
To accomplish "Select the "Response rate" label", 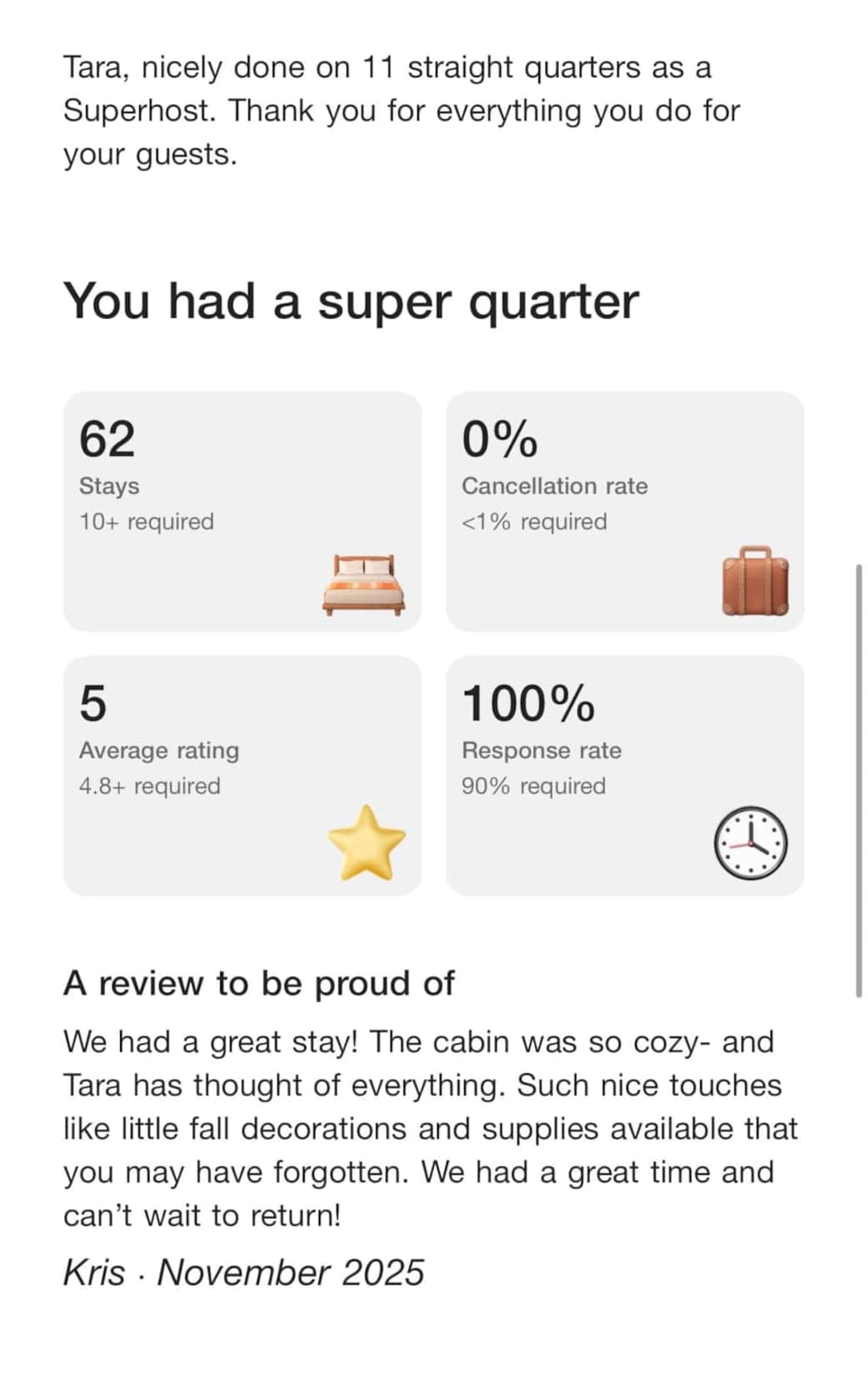I will (541, 751).
